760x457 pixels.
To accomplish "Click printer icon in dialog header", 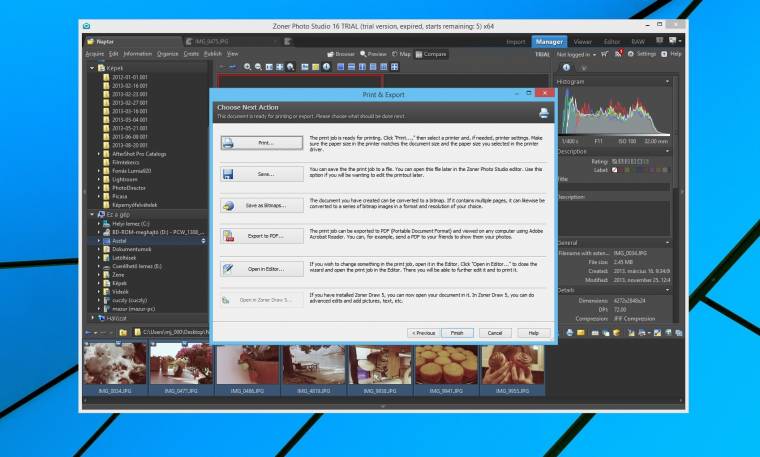I will [544, 113].
